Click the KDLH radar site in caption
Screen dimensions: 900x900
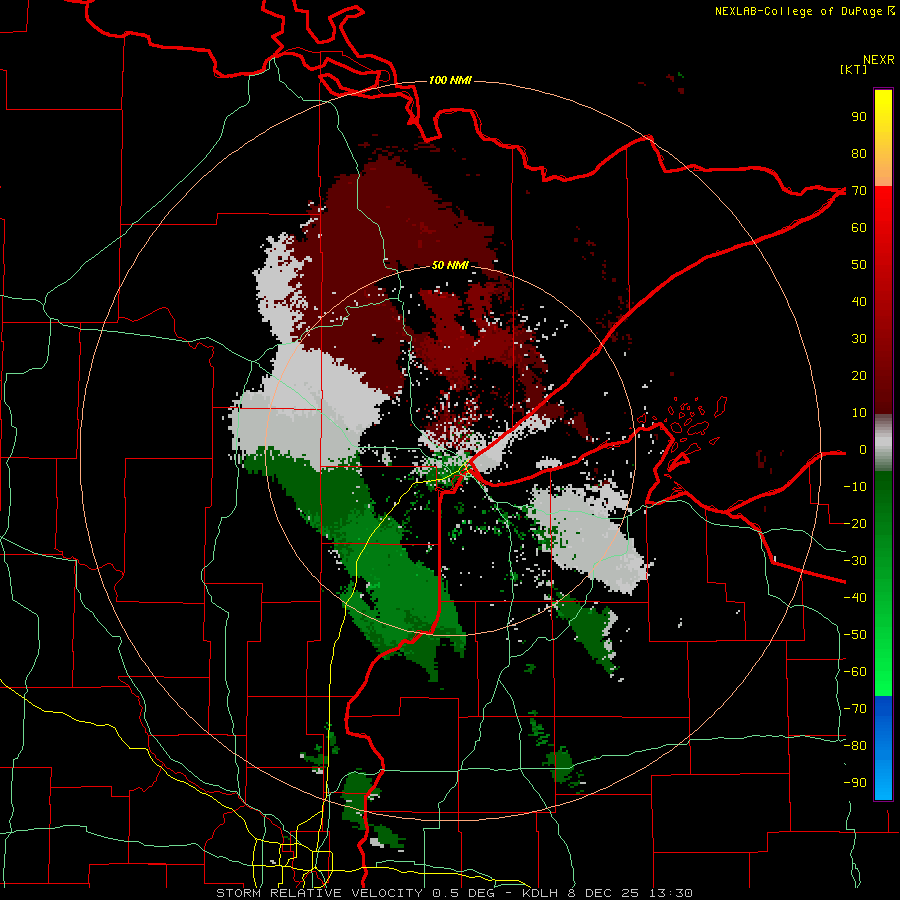coord(540,893)
